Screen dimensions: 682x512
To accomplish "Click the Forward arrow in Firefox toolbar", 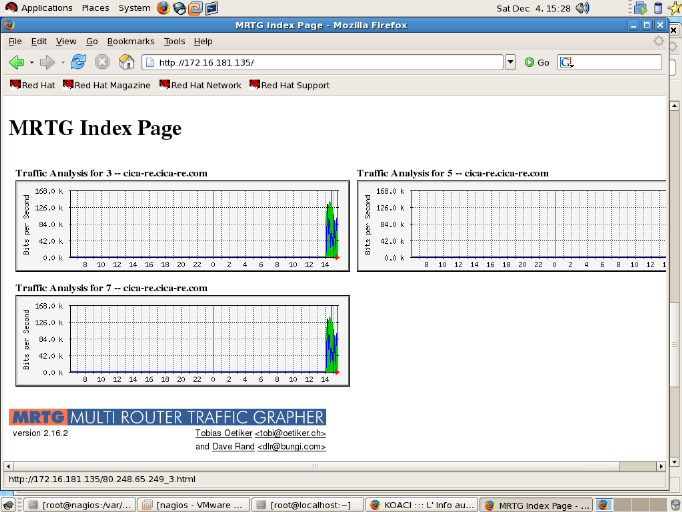I will click(46, 62).
